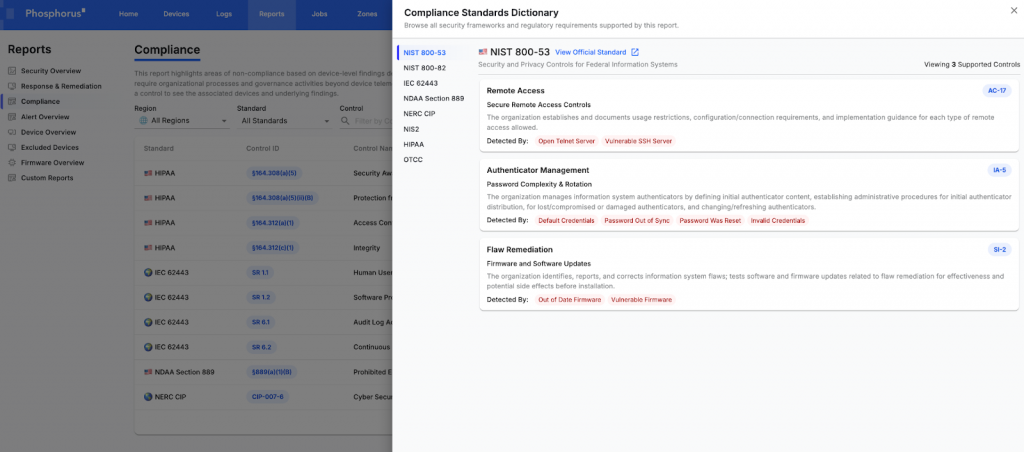Click the external link icon beside View Official Standard
This screenshot has width=1024, height=452.
point(635,52)
